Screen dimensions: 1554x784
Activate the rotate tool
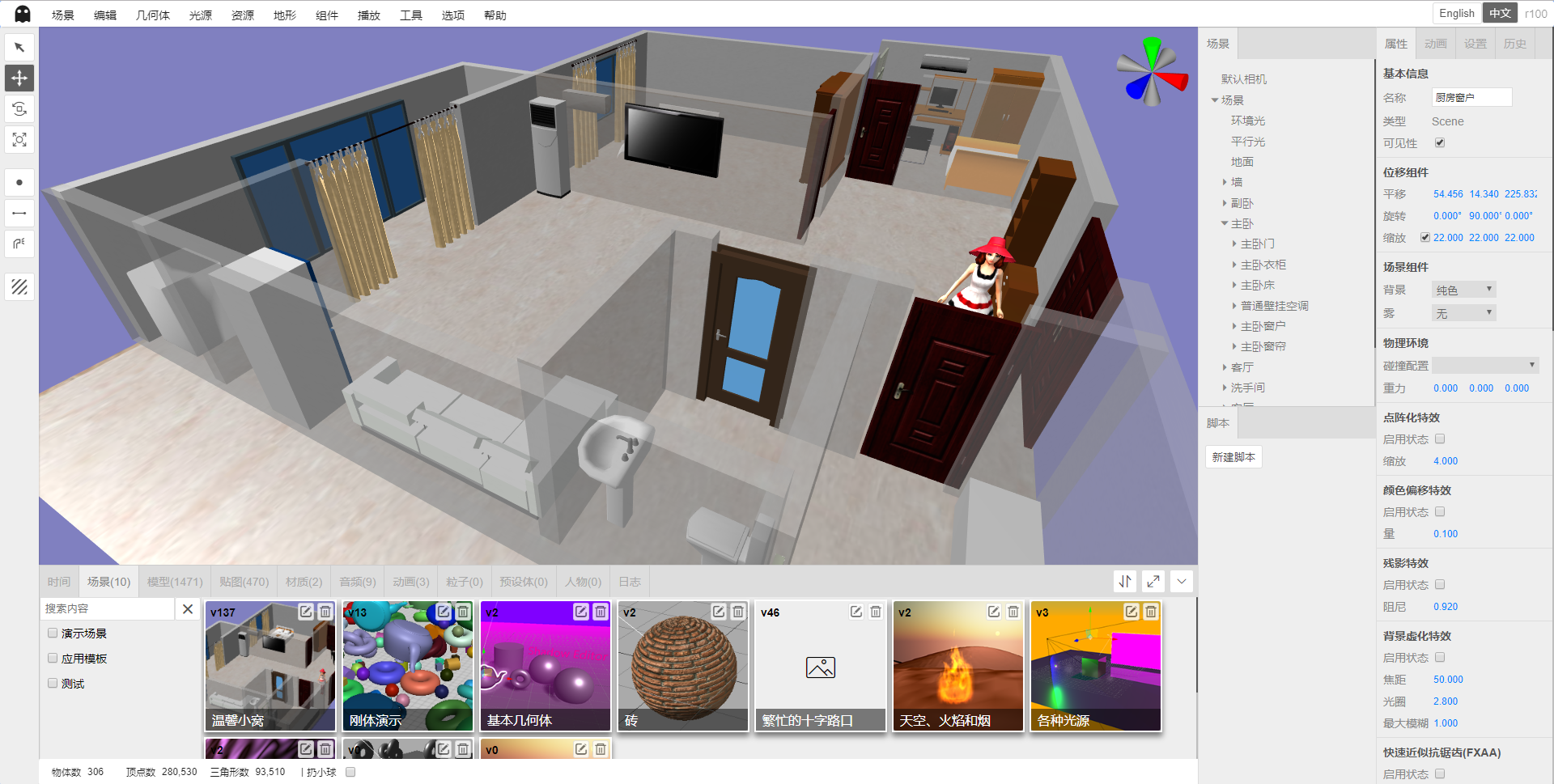(19, 108)
